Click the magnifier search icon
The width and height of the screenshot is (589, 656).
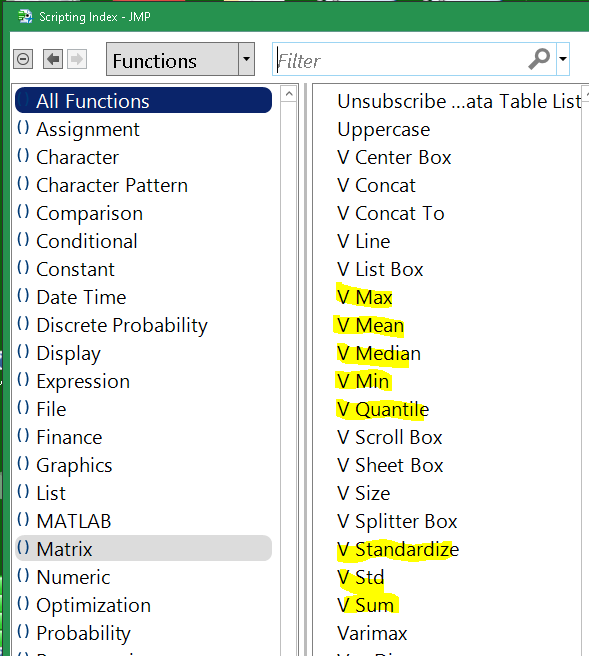(539, 59)
